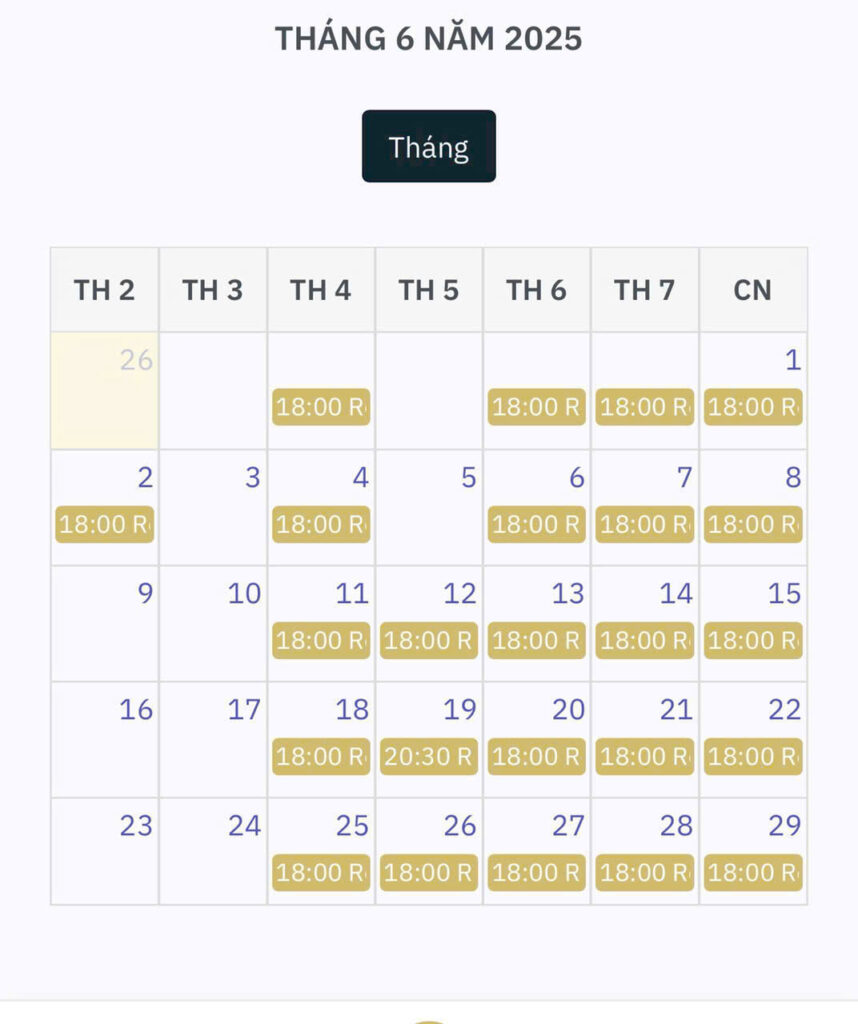Open the 18:00 event on June 20
The width and height of the screenshot is (858, 1024).
click(536, 756)
